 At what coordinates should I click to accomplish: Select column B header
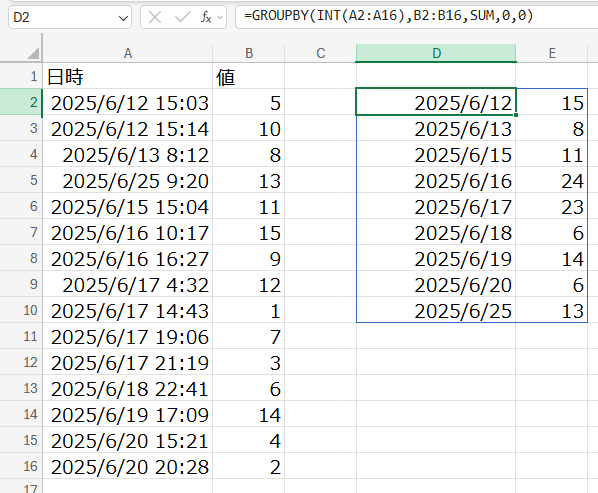pyautogui.click(x=249, y=53)
